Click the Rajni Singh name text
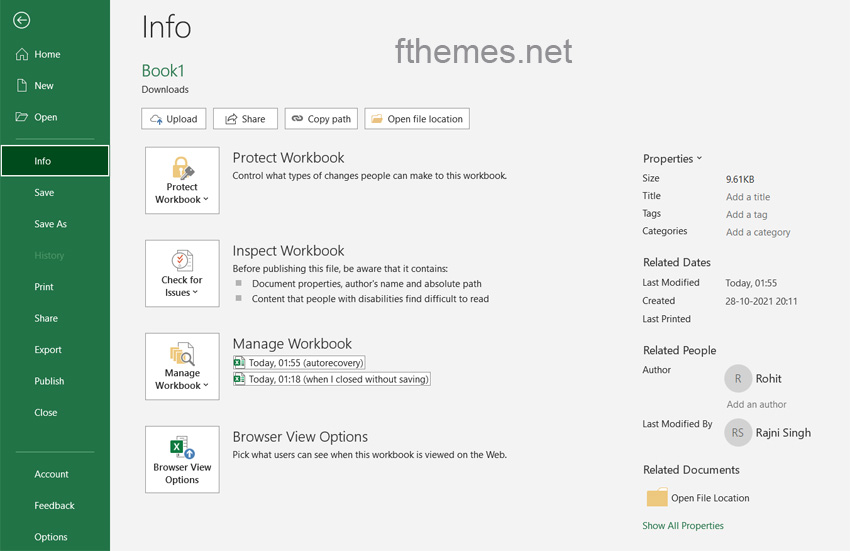The height and width of the screenshot is (551, 850). (x=783, y=433)
